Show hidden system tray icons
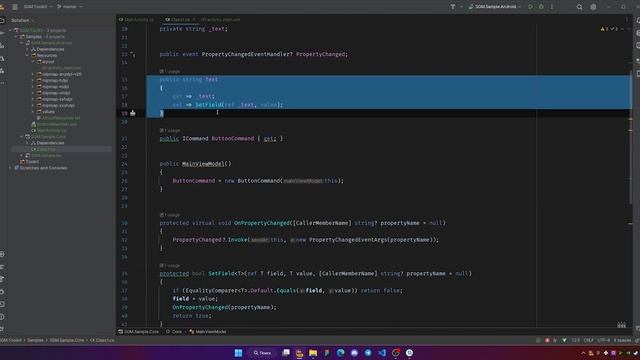The width and height of the screenshot is (640, 360). pyautogui.click(x=583, y=353)
